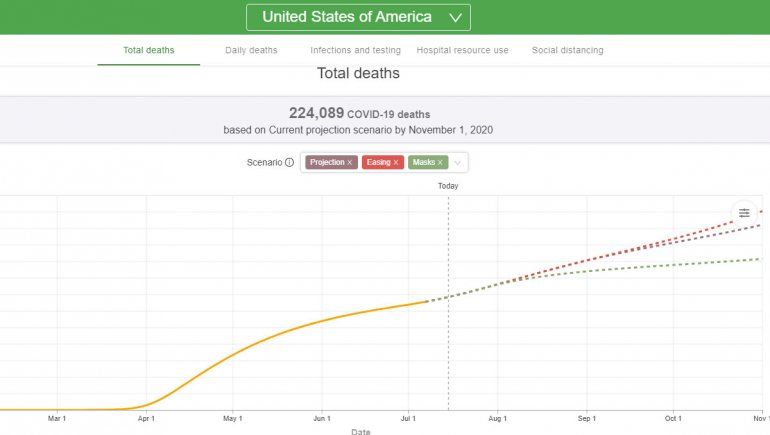Click the Projection scenario label
The image size is (770, 435).
pos(327,162)
